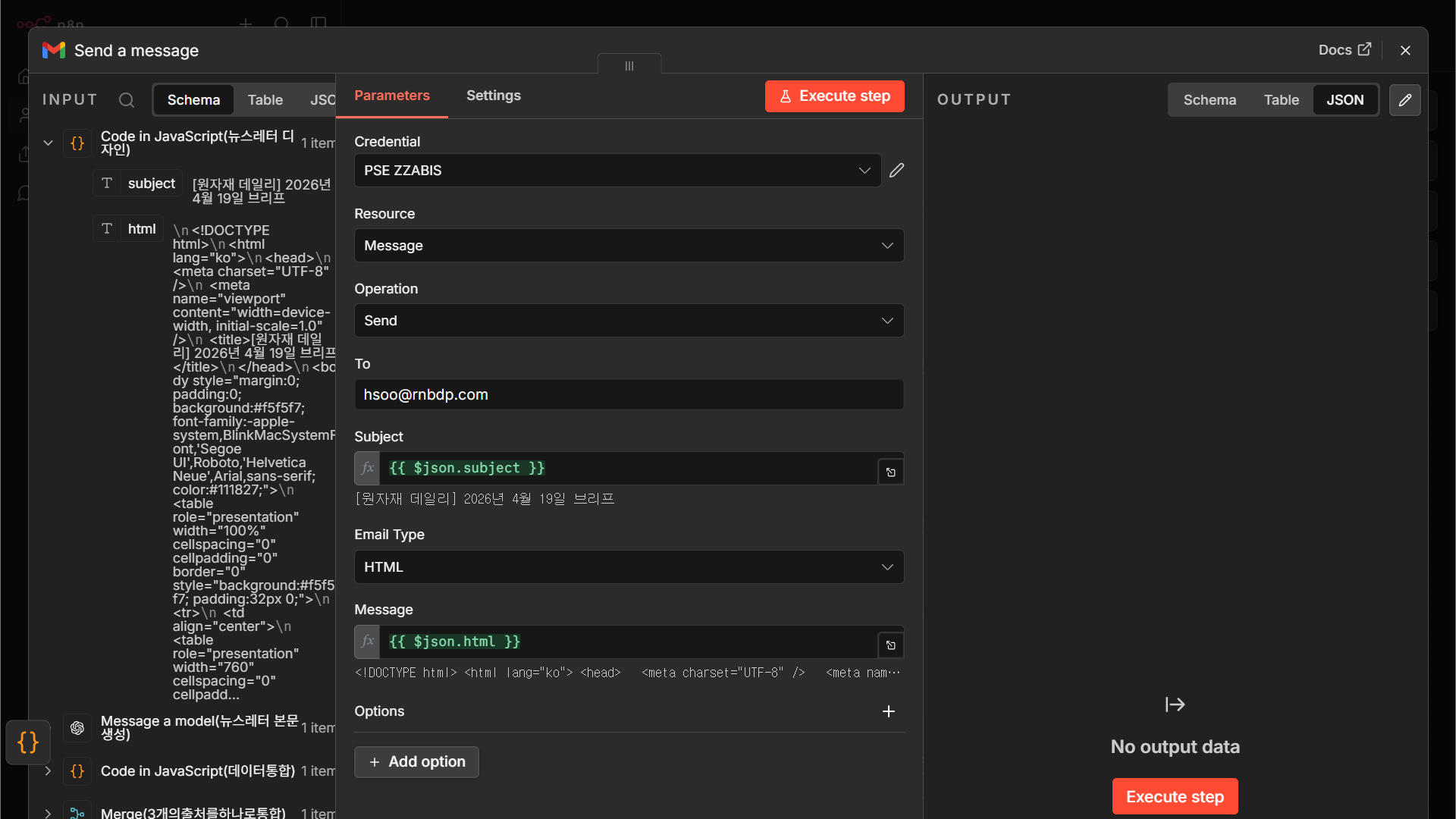This screenshot has height=819, width=1456.
Task: Open the Email Type HTML dropdown
Action: click(629, 567)
